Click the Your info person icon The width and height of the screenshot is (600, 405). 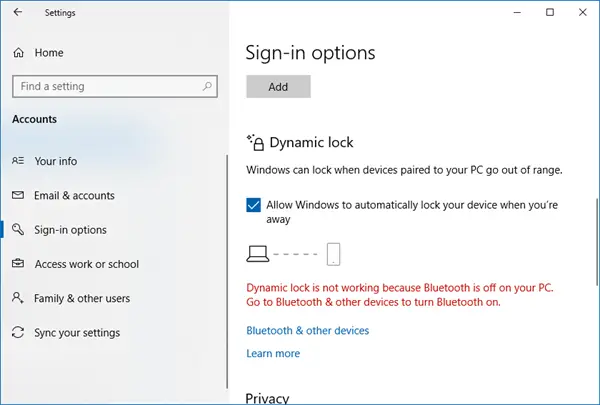(18, 161)
